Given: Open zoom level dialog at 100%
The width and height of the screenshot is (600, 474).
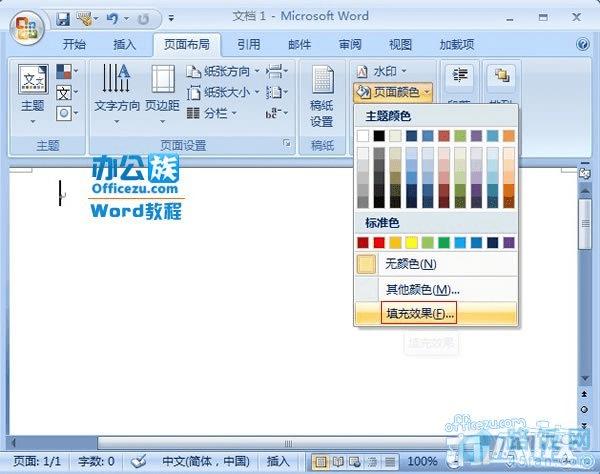Looking at the screenshot, I should click(x=422, y=461).
